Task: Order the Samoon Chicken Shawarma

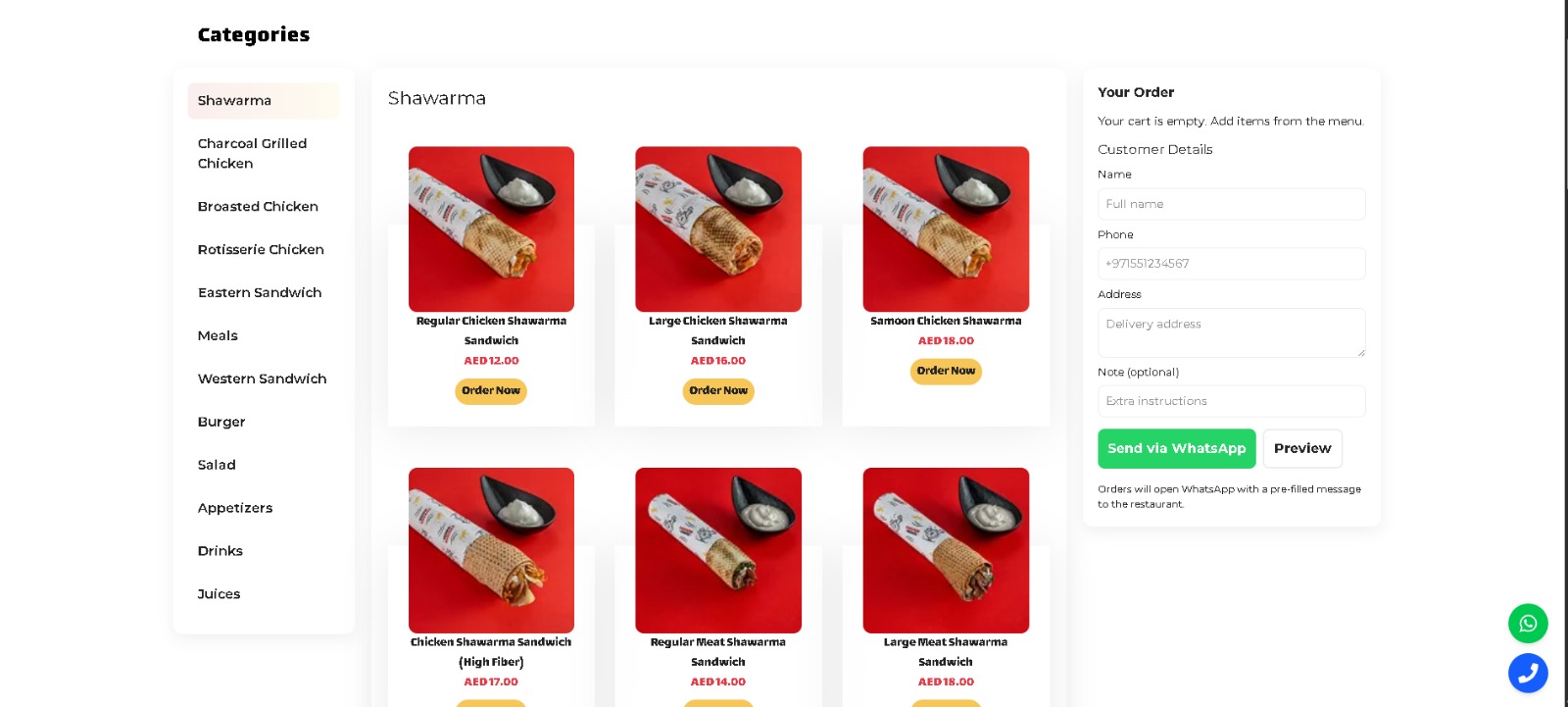Action: [946, 372]
